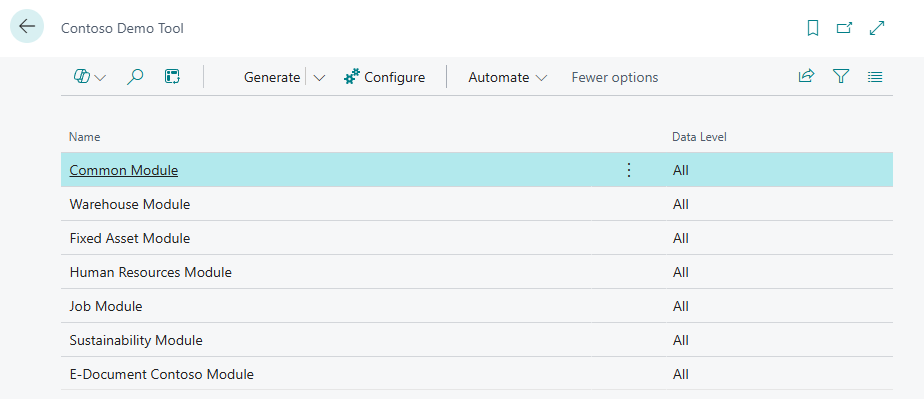Screen dimensions: 924x399
Task: Sort by the Data Level column header
Action: click(699, 137)
